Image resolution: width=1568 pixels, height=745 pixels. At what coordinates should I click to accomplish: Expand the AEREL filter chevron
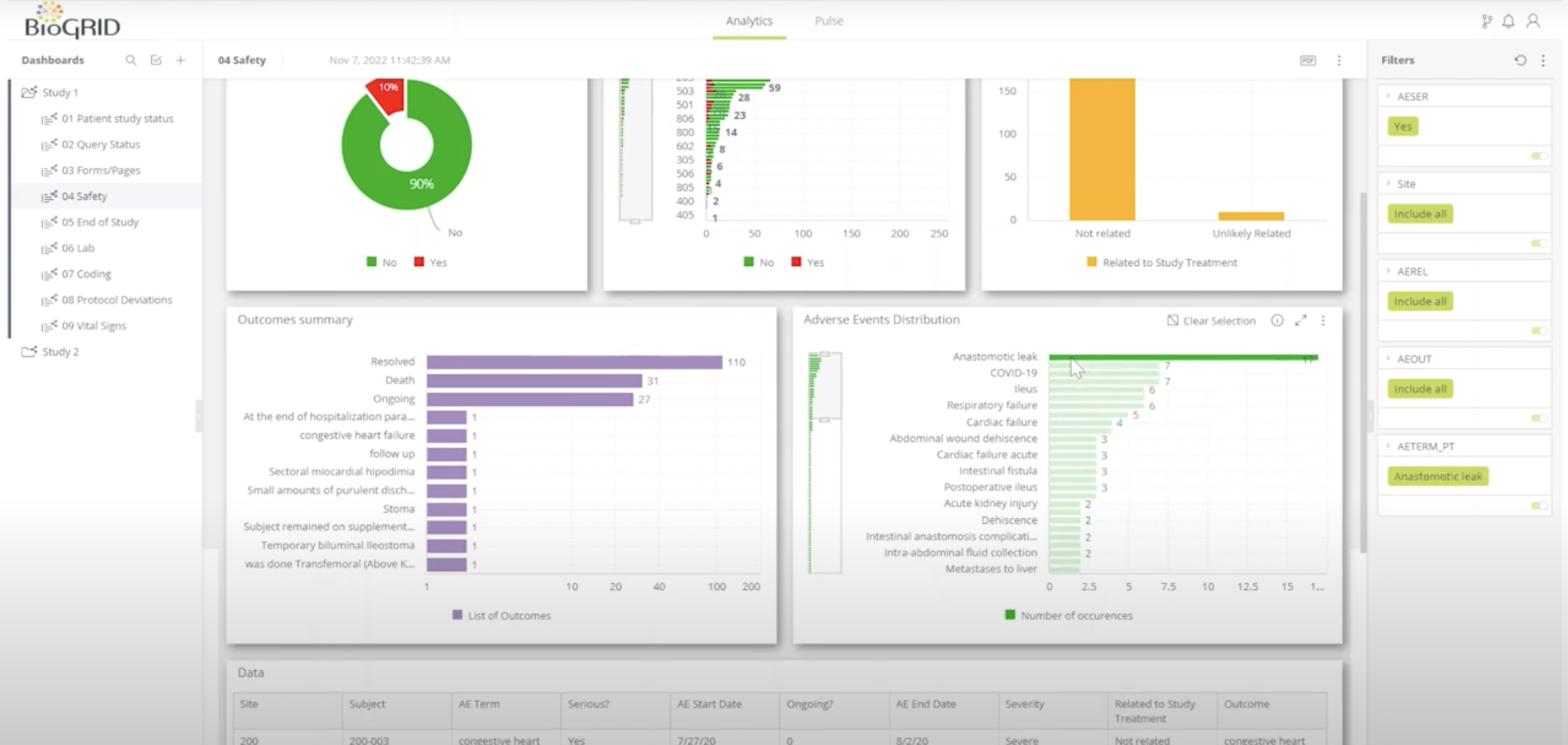point(1389,271)
